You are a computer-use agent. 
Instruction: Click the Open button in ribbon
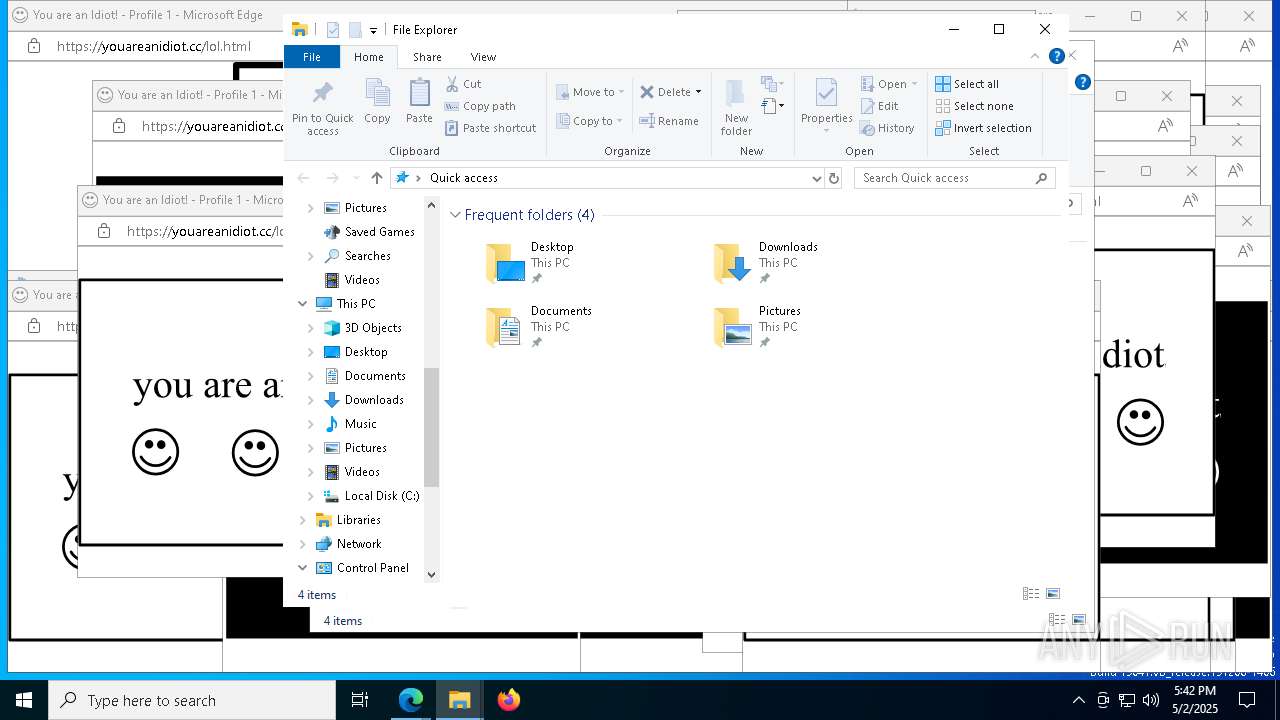click(x=884, y=84)
